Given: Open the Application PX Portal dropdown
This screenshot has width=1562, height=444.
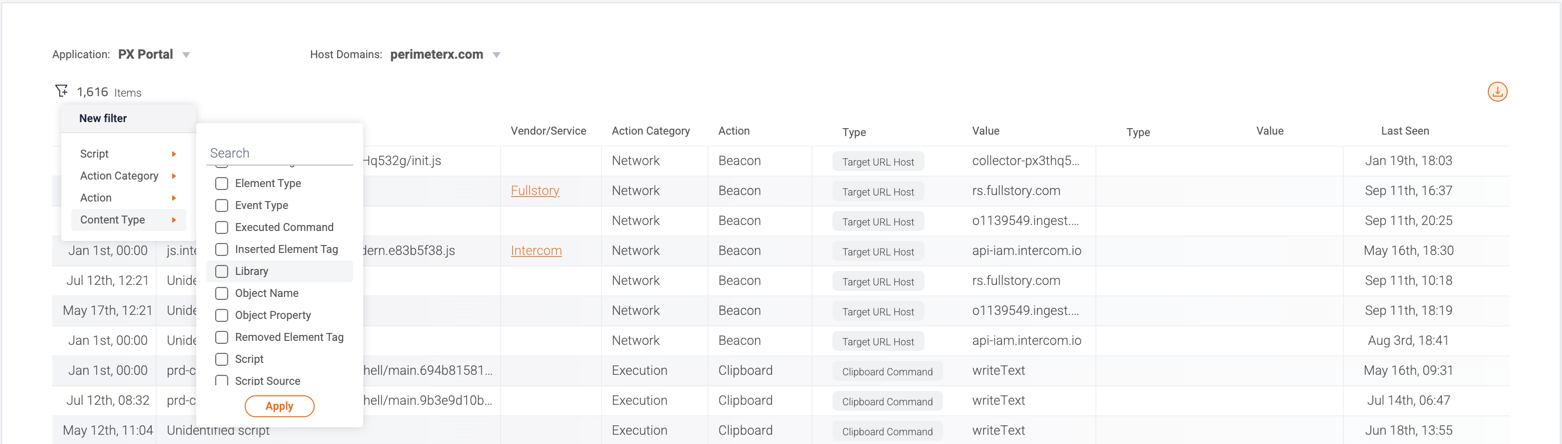Looking at the screenshot, I should click(186, 55).
